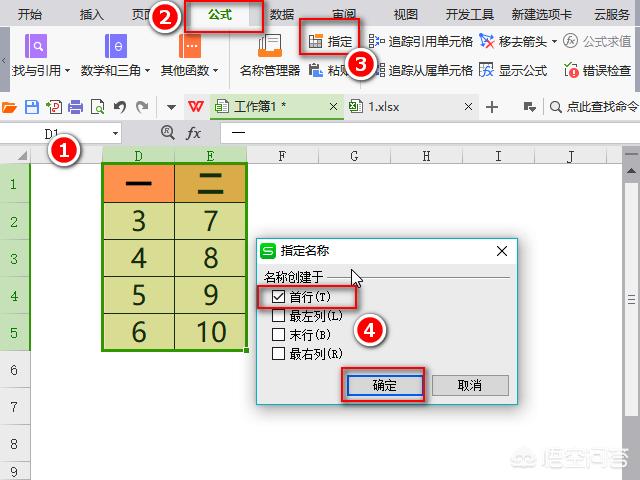The image size is (640, 480).
Task: Click the magnifier icon beside fx in formula bar
Action: tap(168, 132)
